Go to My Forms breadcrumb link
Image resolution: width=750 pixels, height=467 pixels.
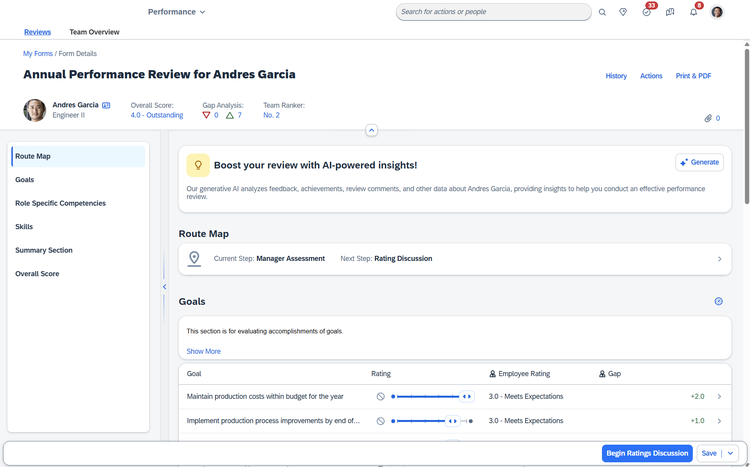tap(38, 54)
